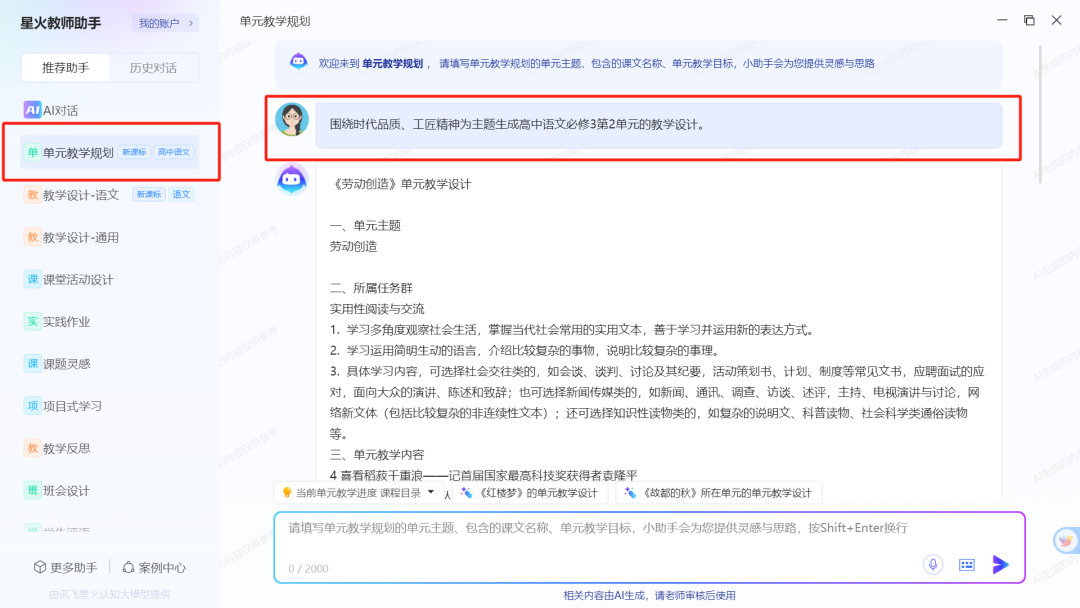The width and height of the screenshot is (1080, 608).
Task: Open 我的账户 at the top
Action: 164,22
